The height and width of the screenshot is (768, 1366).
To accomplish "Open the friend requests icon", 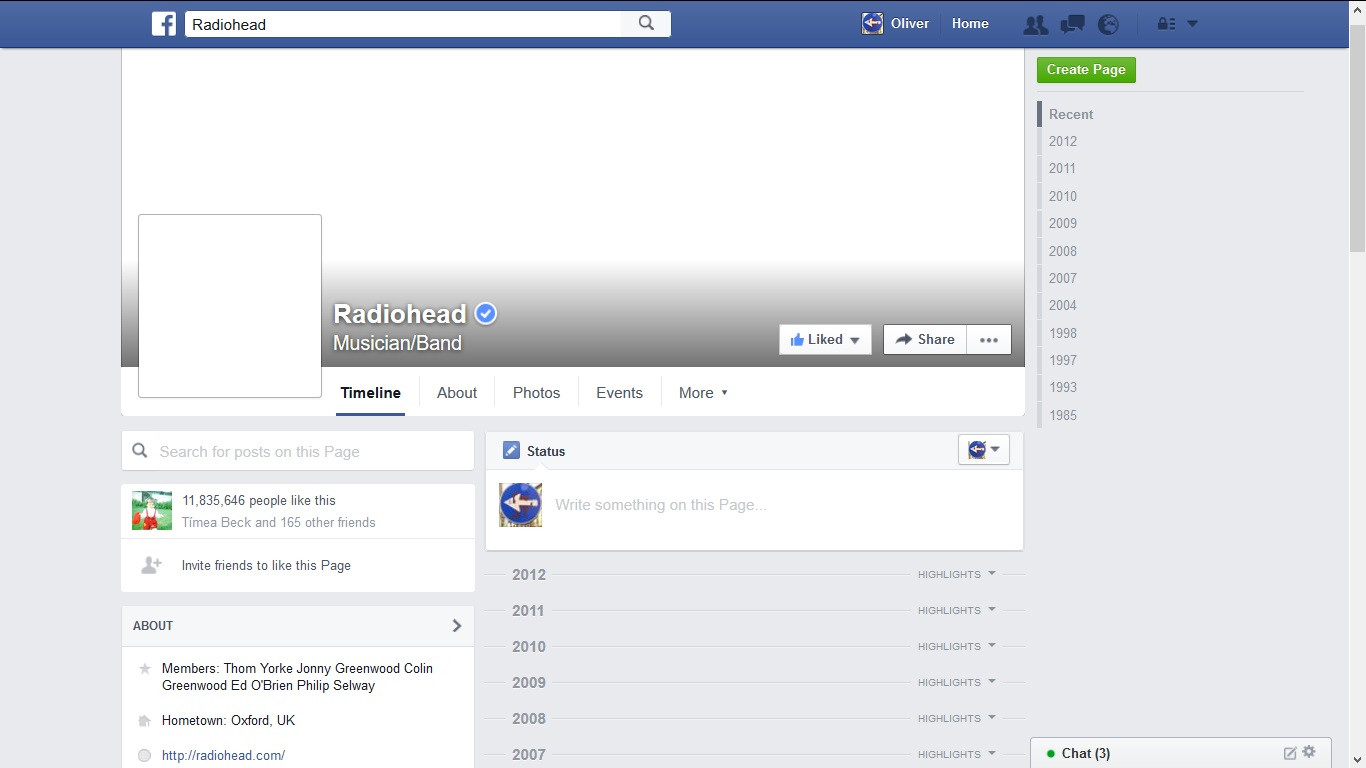I will (1035, 25).
